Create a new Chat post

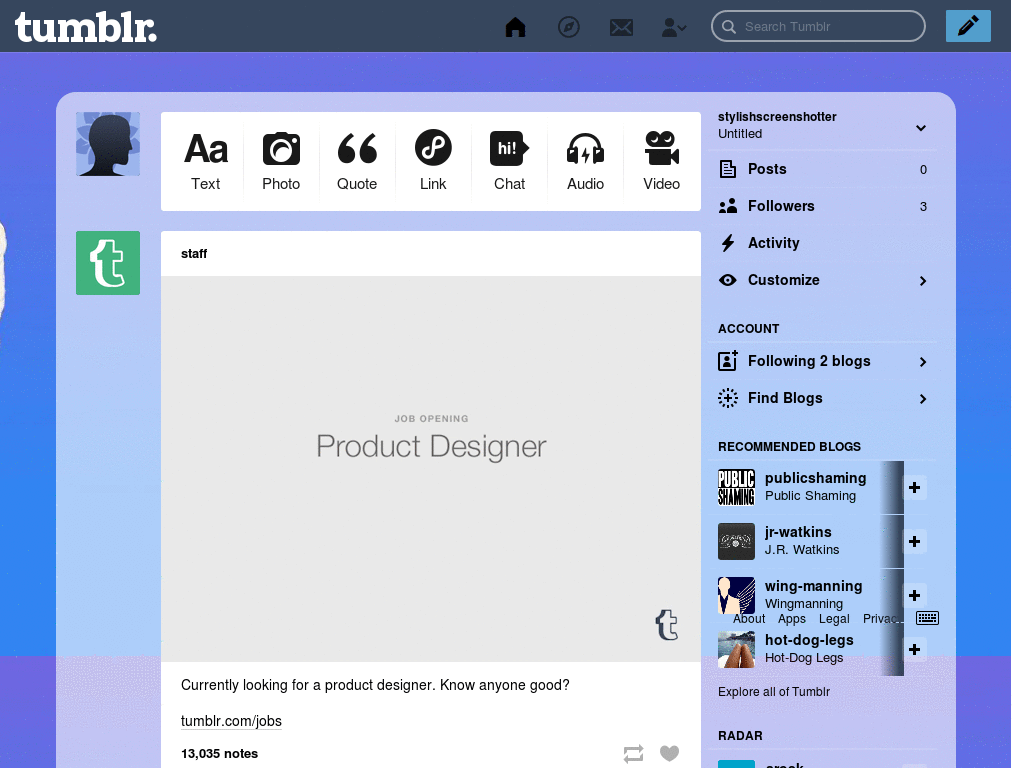[x=509, y=161]
